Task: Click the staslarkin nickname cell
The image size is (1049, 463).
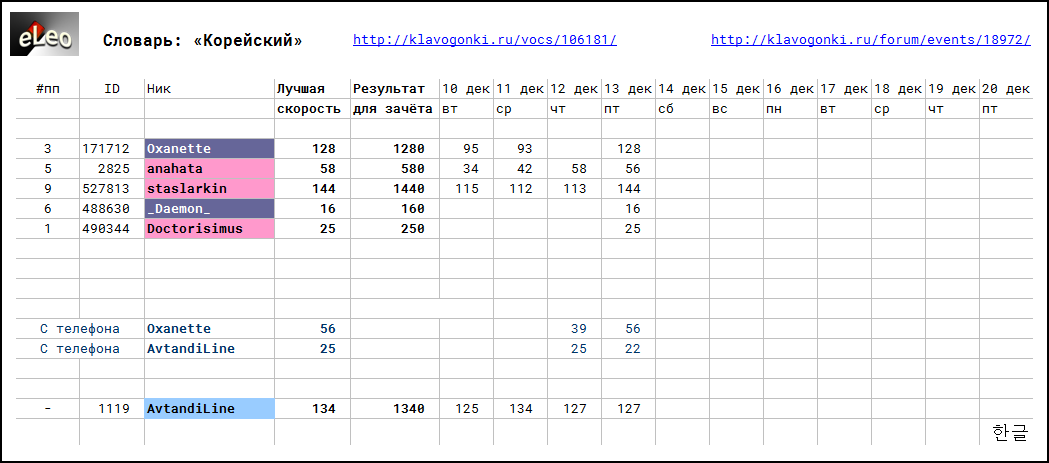Action: [x=209, y=189]
